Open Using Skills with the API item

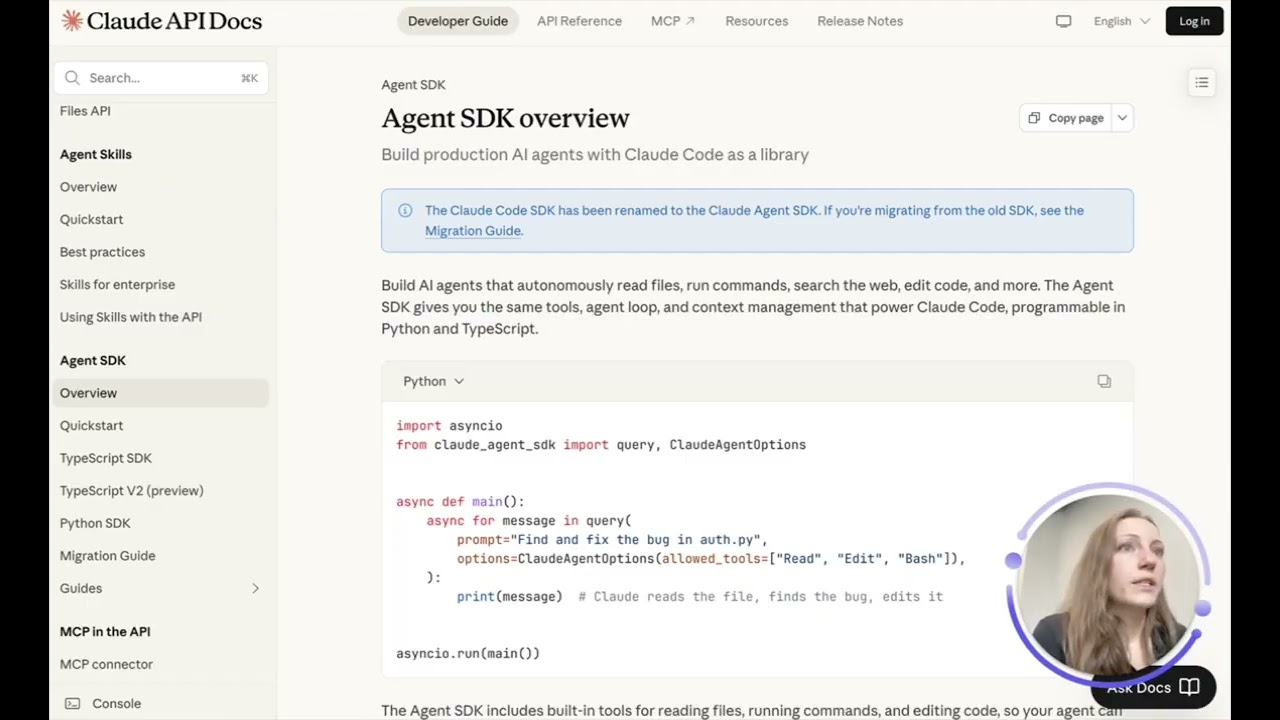coord(130,317)
